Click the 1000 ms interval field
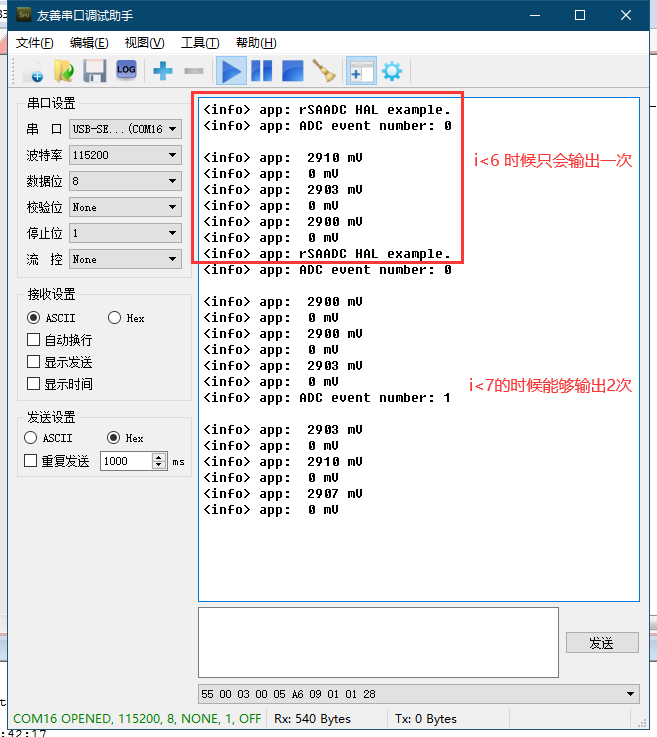Screen dimensions: 657x737 coord(126,461)
